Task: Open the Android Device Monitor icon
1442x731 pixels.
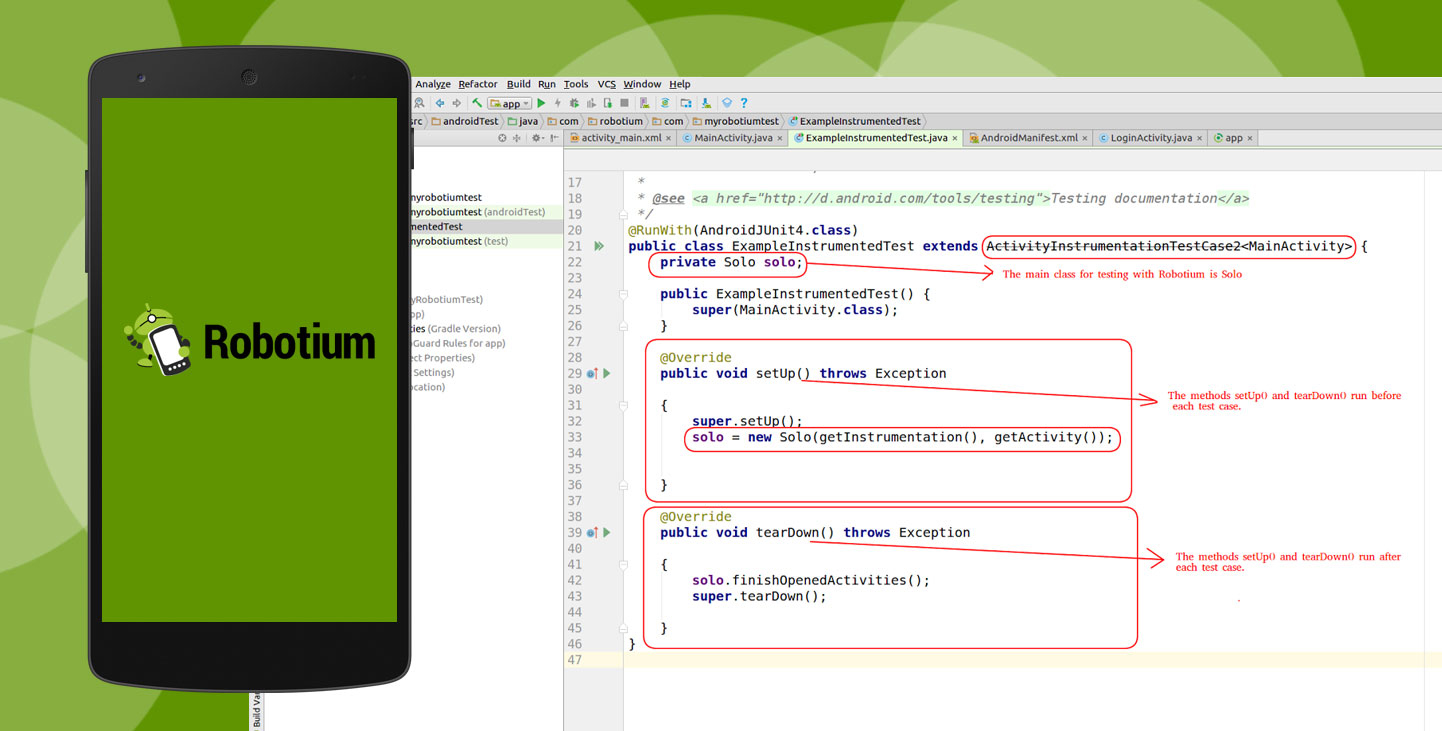Action: pos(727,103)
